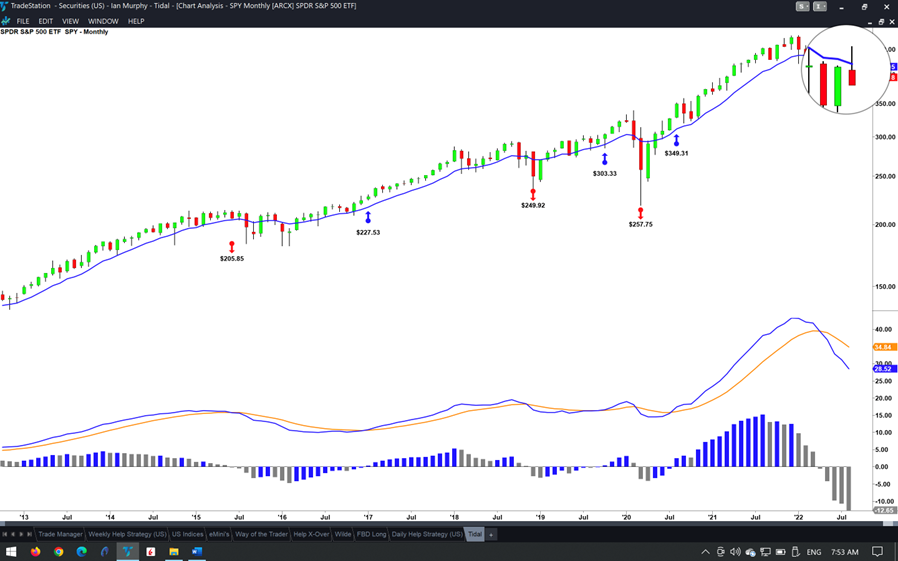Click the USB safely remove hardware icon
This screenshot has width=898, height=561.
795,552
